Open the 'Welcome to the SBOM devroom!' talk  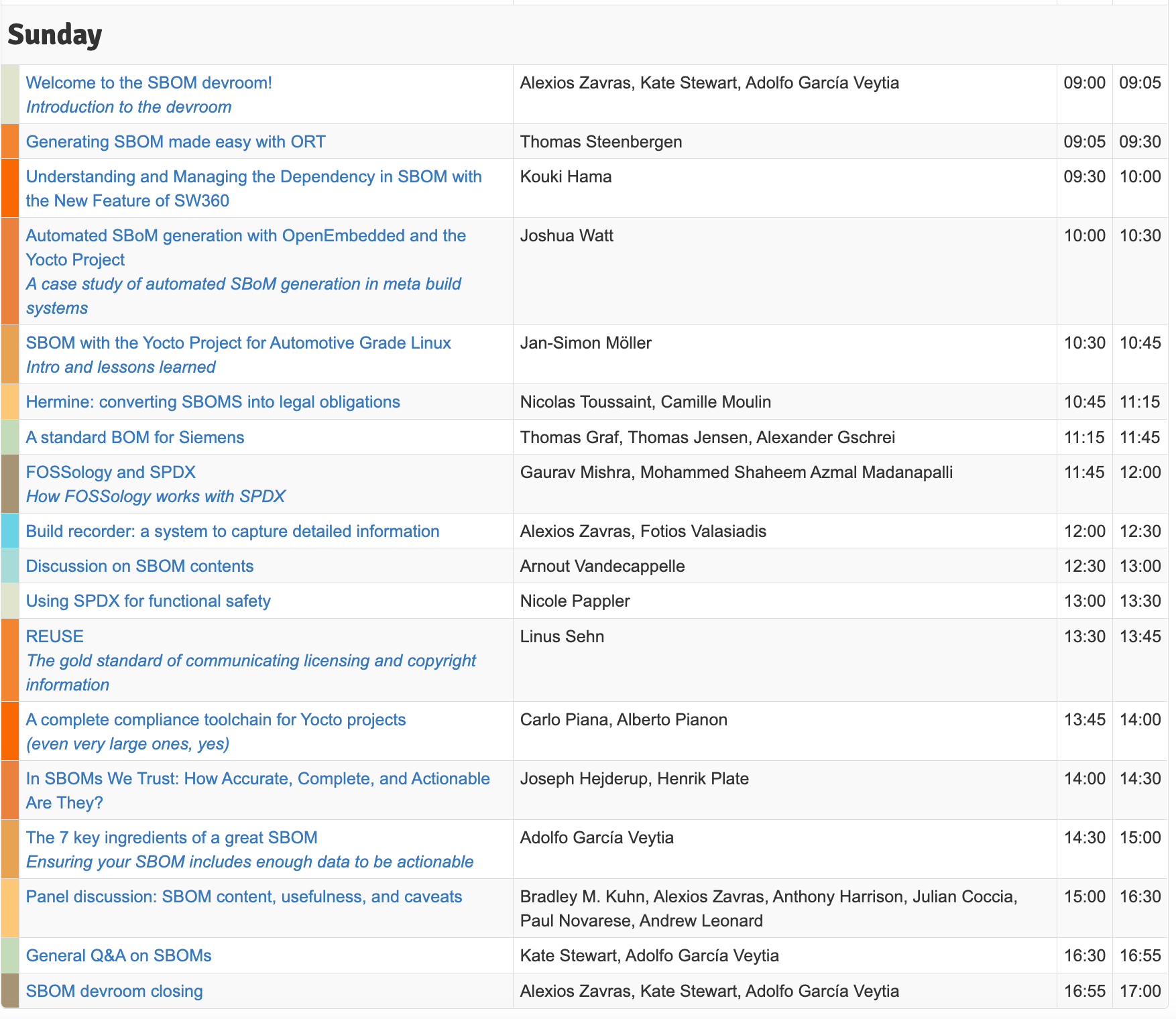149,82
